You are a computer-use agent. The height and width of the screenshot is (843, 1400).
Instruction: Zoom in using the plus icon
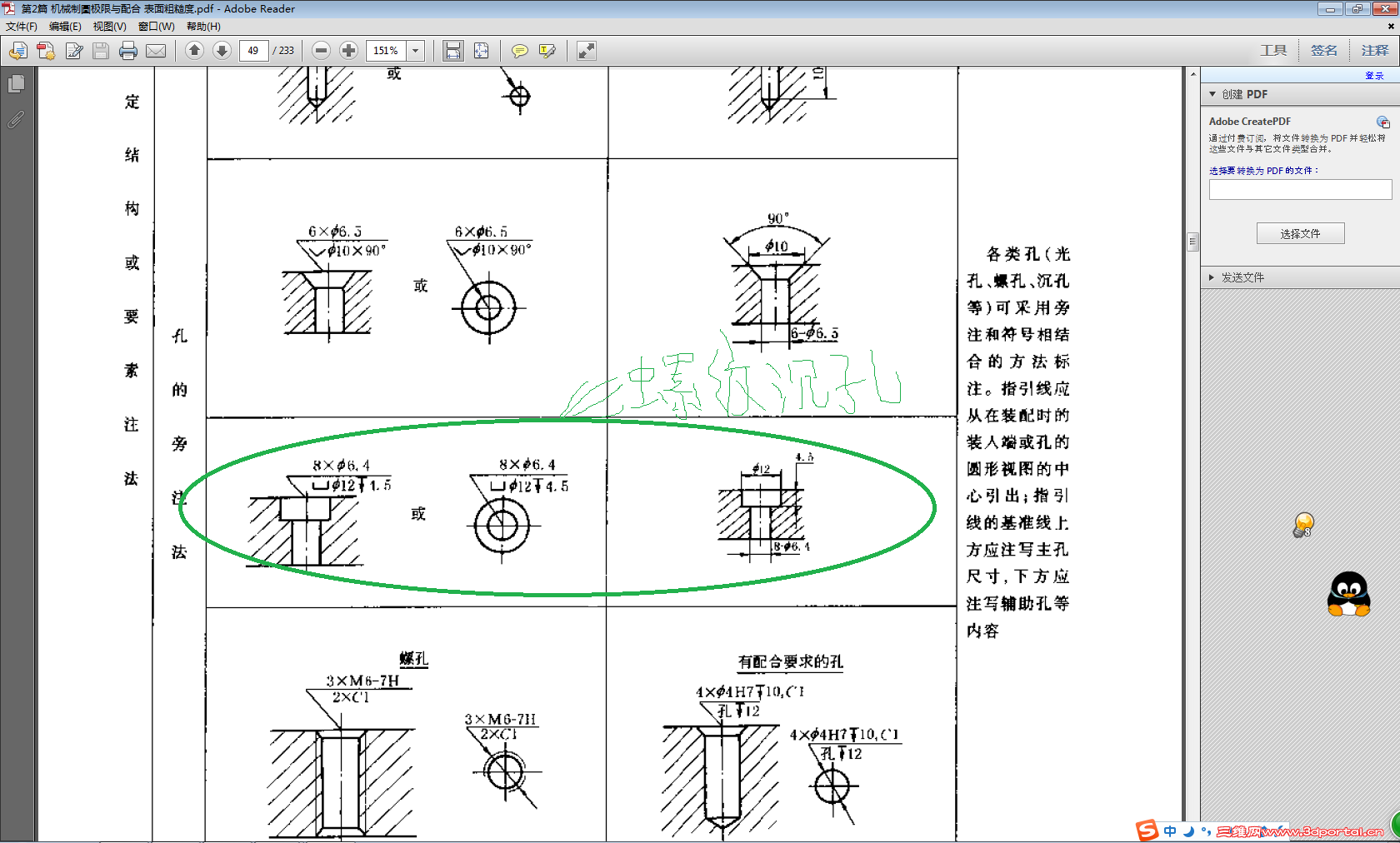pos(347,51)
